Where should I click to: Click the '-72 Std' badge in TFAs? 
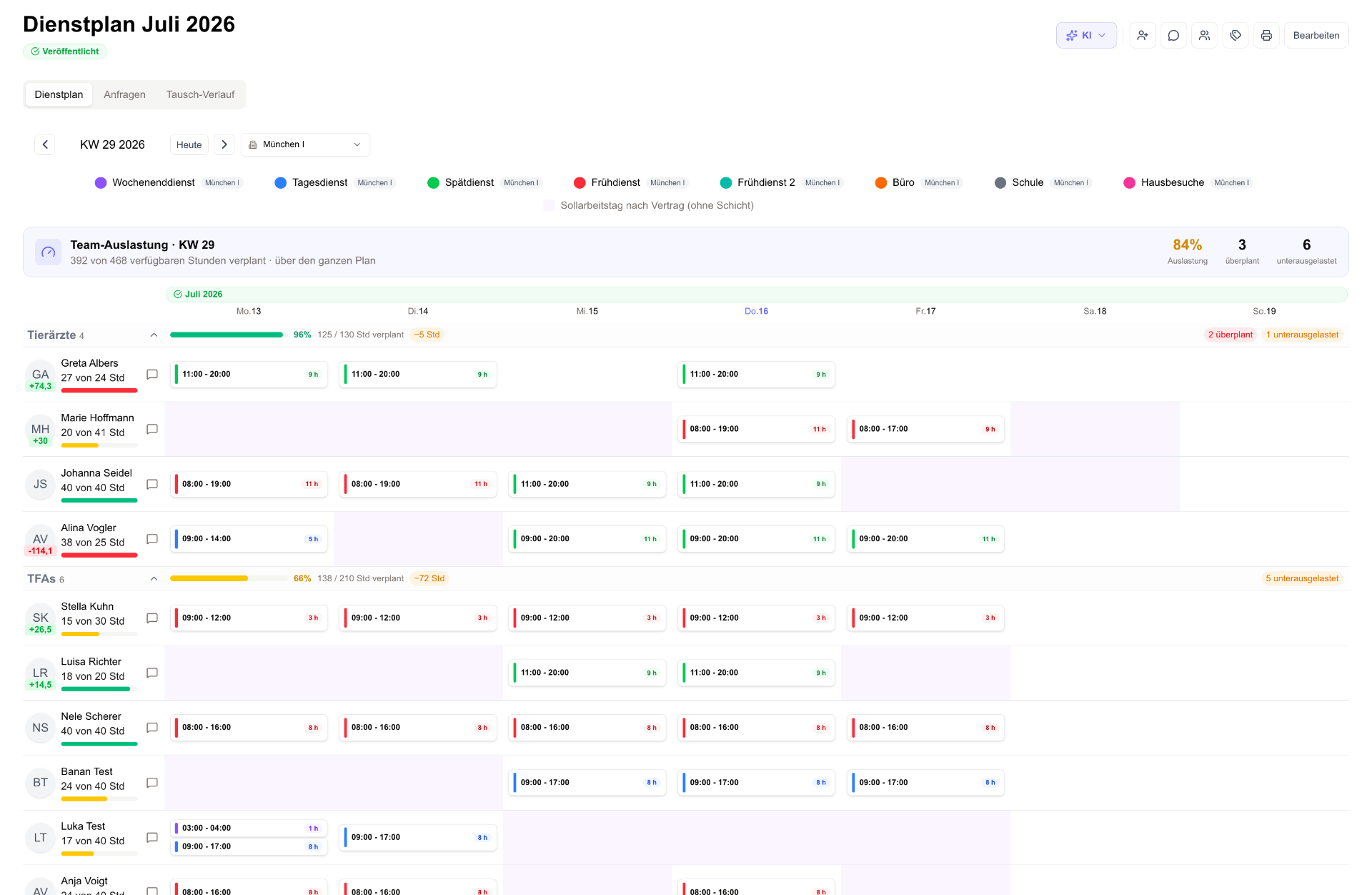(x=429, y=578)
